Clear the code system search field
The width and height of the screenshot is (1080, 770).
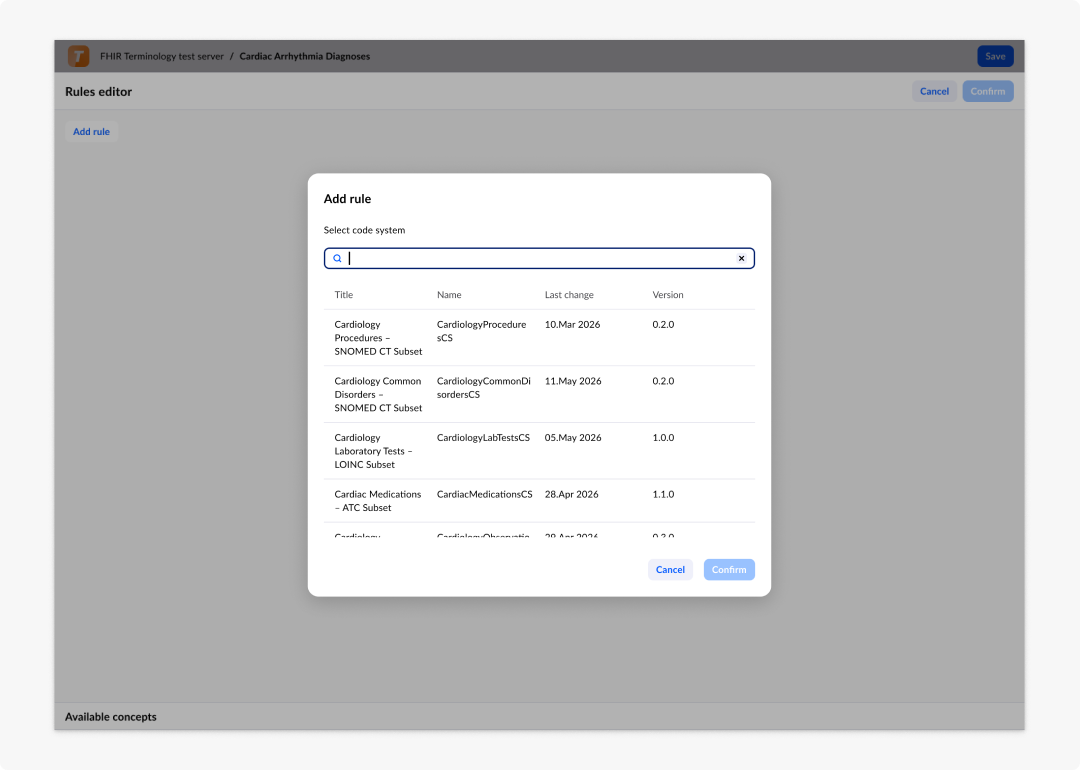pyautogui.click(x=741, y=258)
